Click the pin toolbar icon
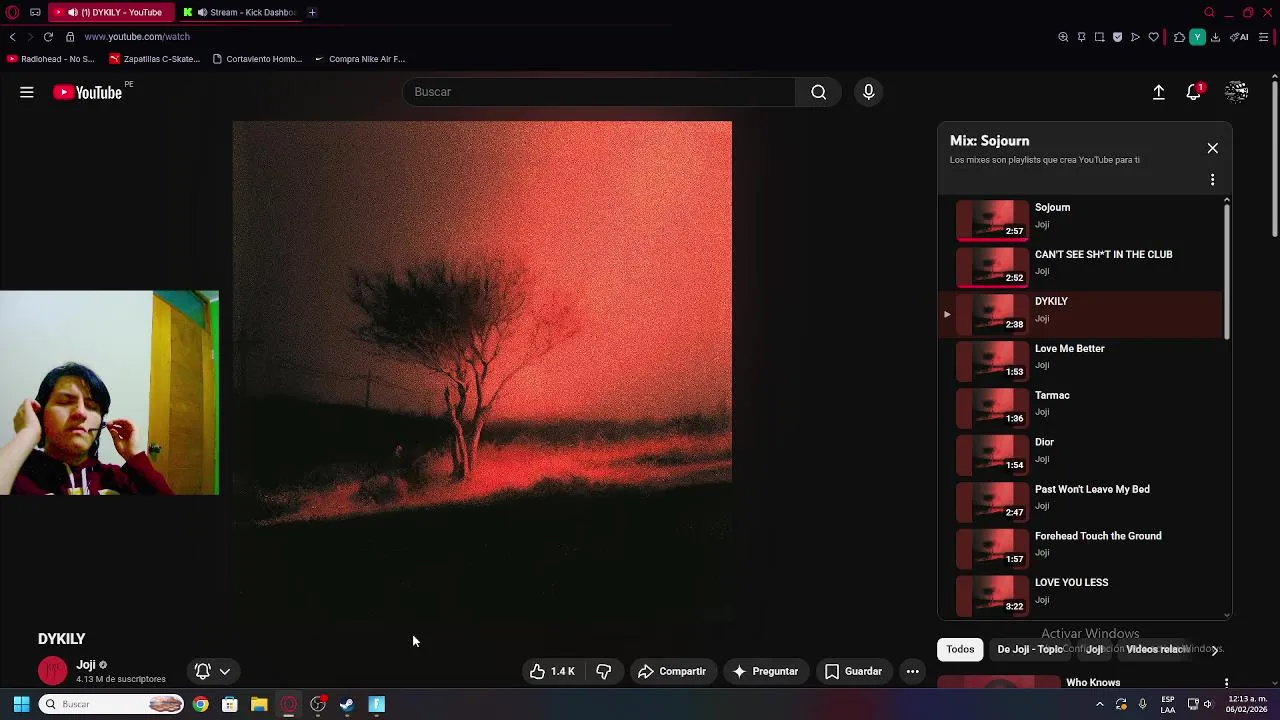 pyautogui.click(x=1081, y=37)
